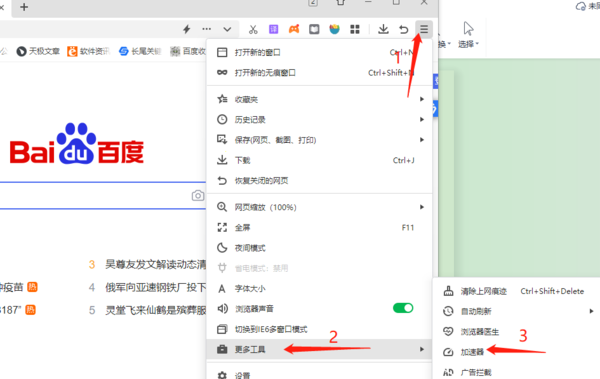Image resolution: width=600 pixels, height=379 pixels.
Task: Open the 软件资讯 bookmark
Action: coord(88,51)
